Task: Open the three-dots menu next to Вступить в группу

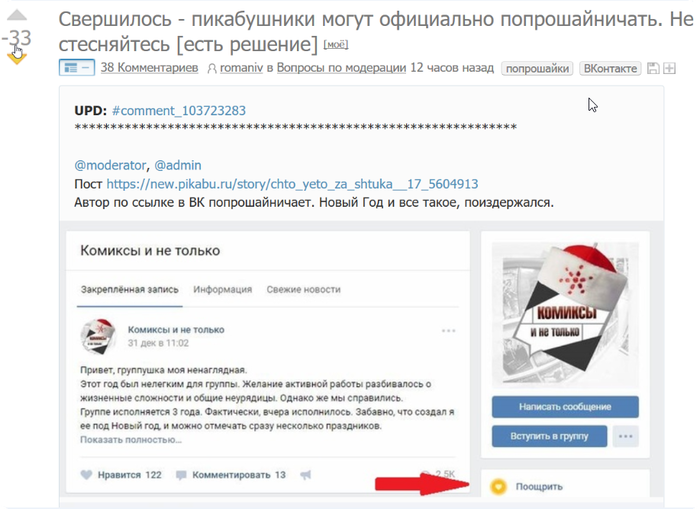Action: pyautogui.click(x=625, y=436)
